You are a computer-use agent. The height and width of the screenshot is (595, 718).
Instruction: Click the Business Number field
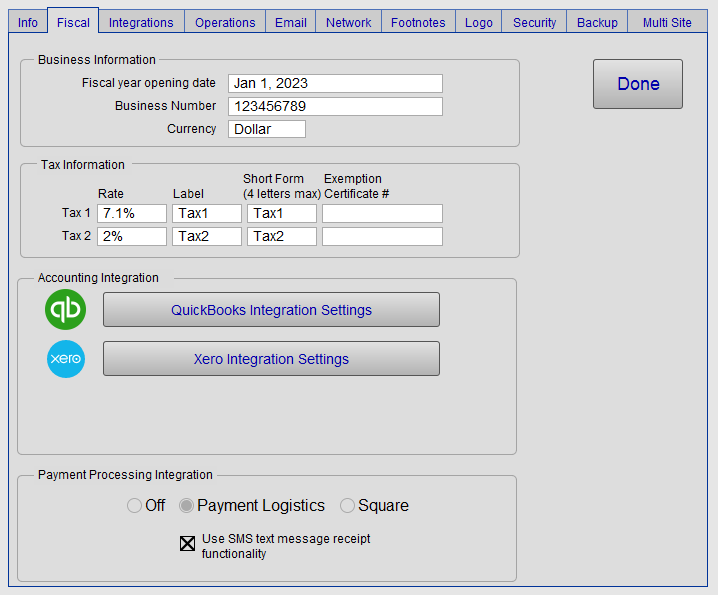pos(335,106)
